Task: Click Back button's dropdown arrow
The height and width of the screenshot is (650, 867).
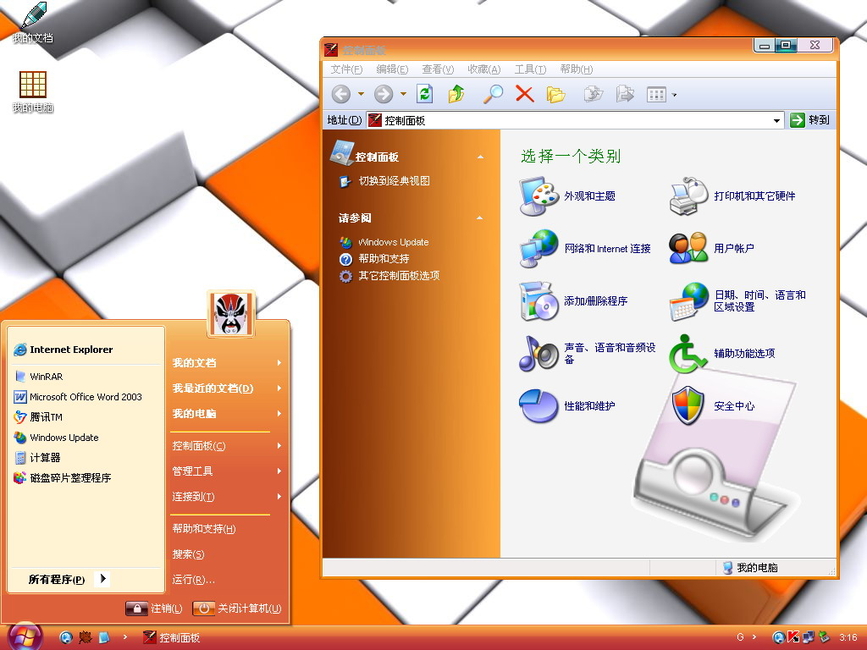Action: 361,95
